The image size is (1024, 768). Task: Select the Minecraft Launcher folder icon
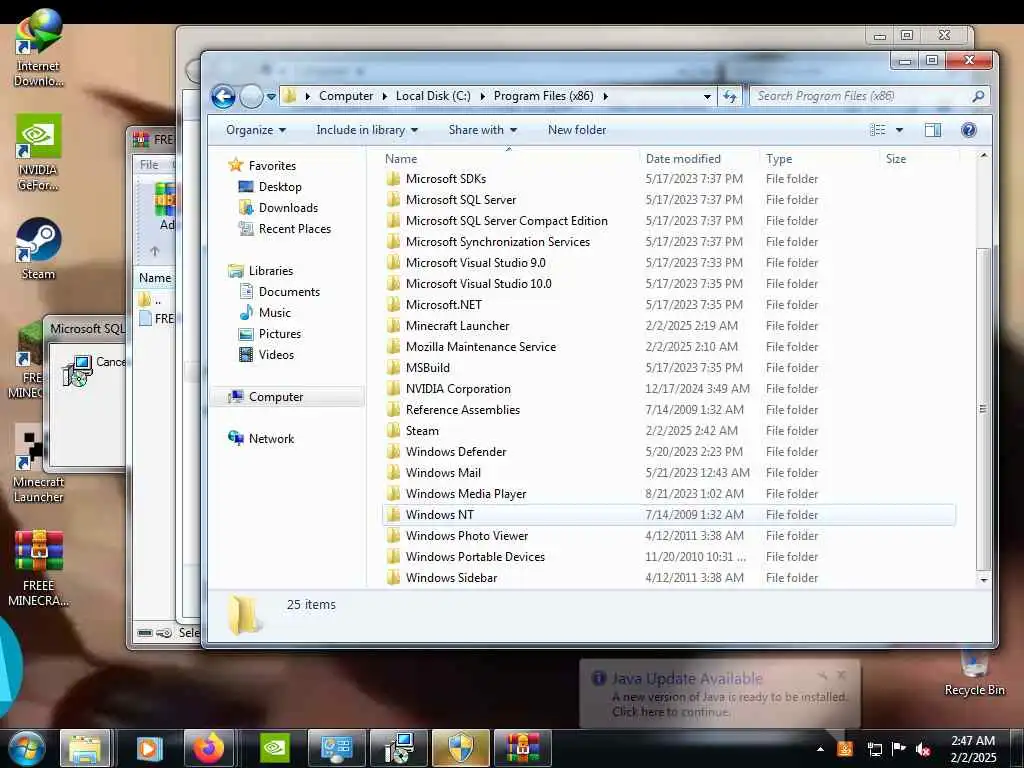(393, 326)
